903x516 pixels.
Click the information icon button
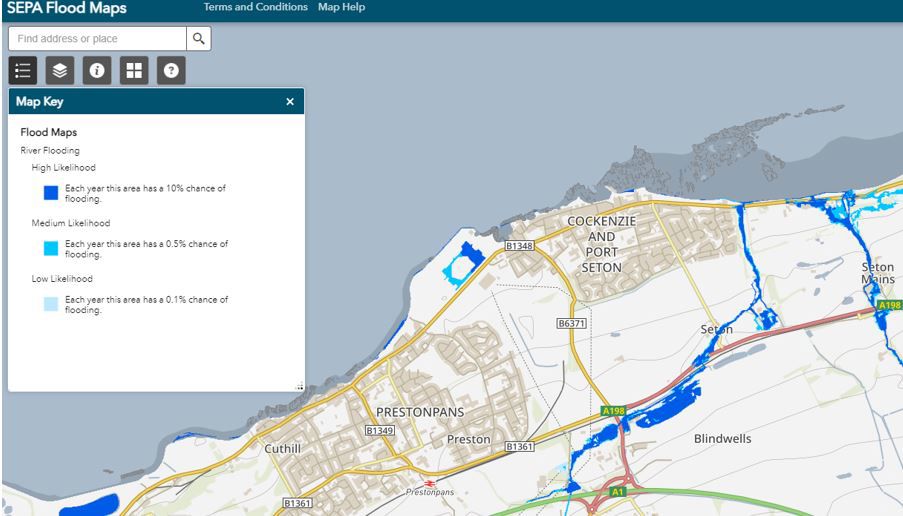pyautogui.click(x=97, y=70)
